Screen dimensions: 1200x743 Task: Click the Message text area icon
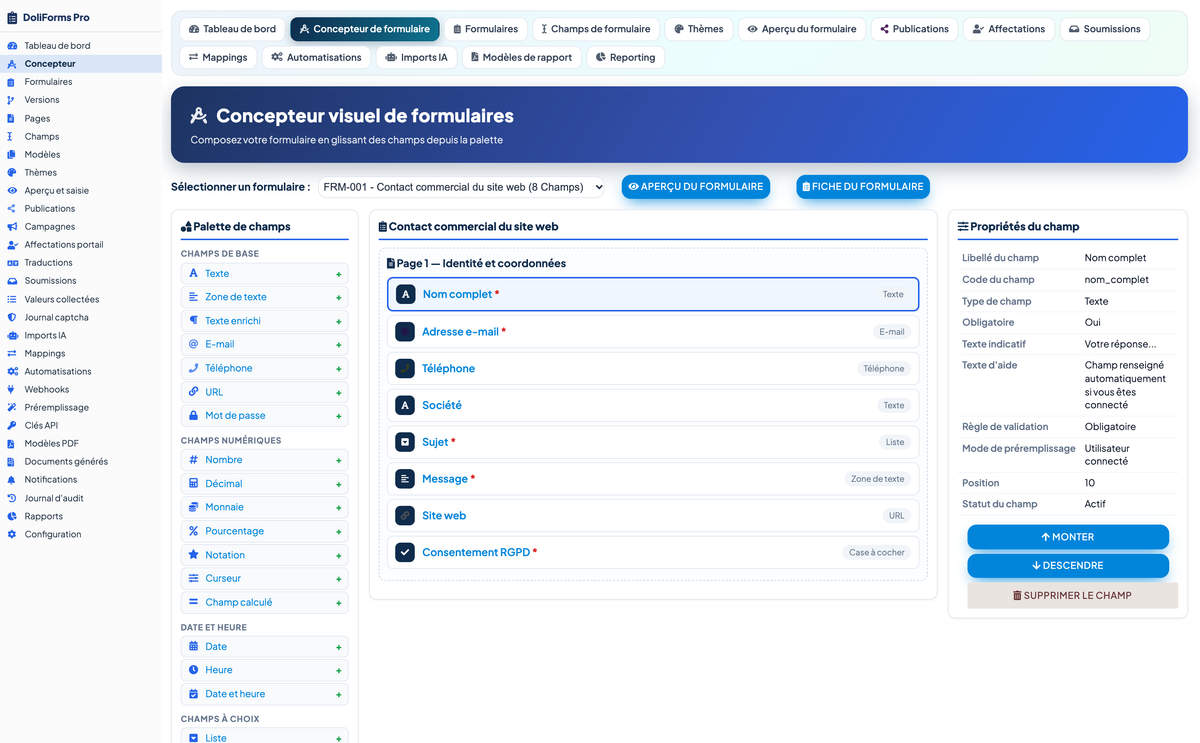tap(405, 479)
